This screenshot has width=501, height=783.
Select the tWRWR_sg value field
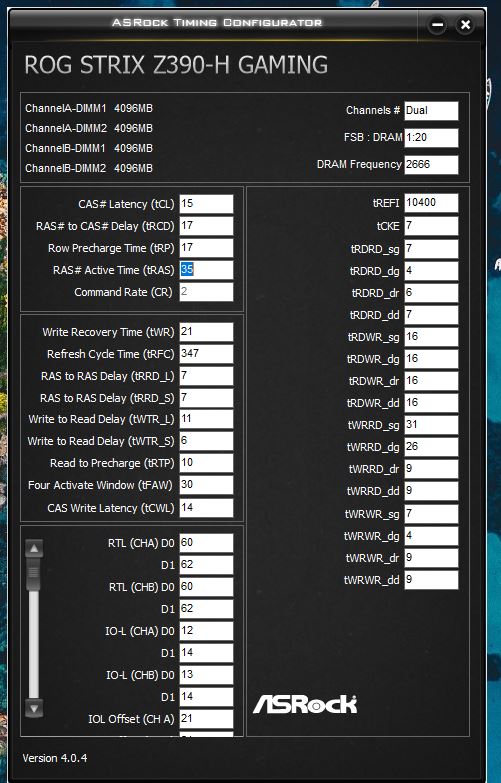click(431, 513)
